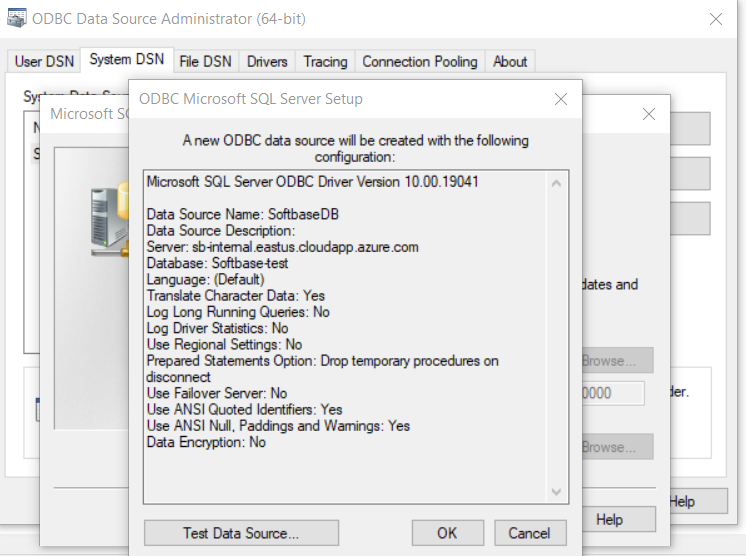Click the 'Use Failover Server: No' line
The height and width of the screenshot is (556, 746).
[x=217, y=393]
